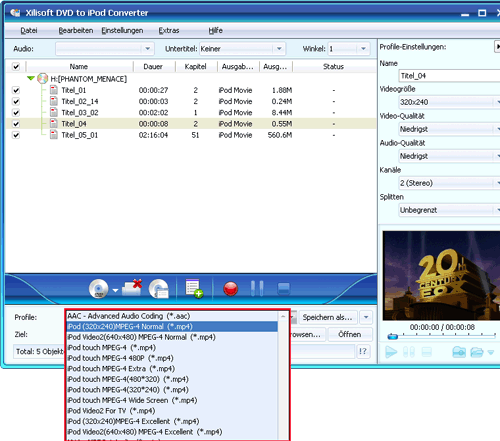The width and height of the screenshot is (500, 441).
Task: Select iPod touch MPEG-4 480P profile
Action: click(x=172, y=358)
